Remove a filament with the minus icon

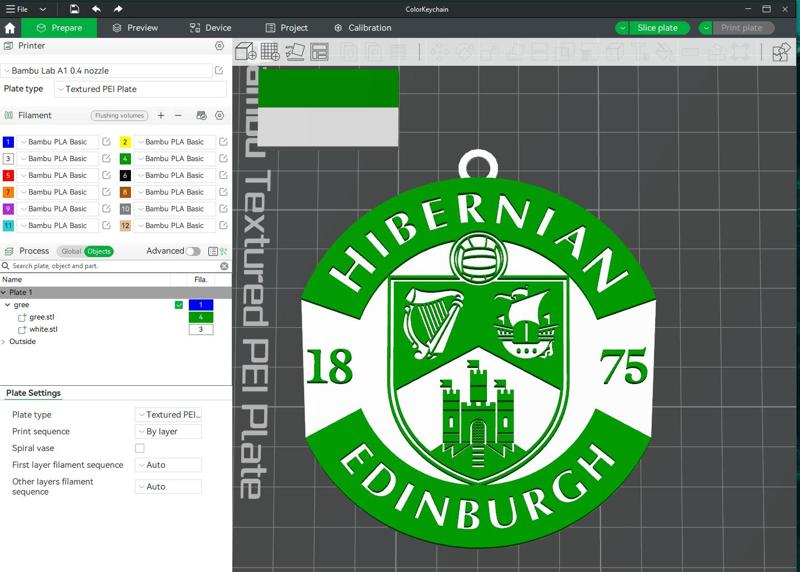[178, 116]
